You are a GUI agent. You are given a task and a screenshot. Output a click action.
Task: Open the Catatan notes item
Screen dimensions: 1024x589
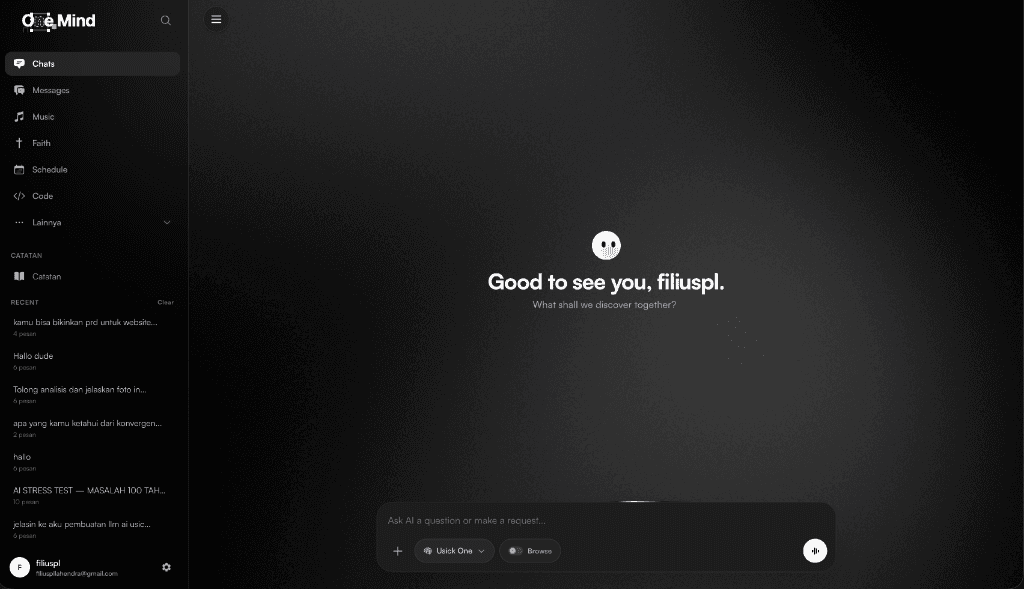[x=92, y=276]
